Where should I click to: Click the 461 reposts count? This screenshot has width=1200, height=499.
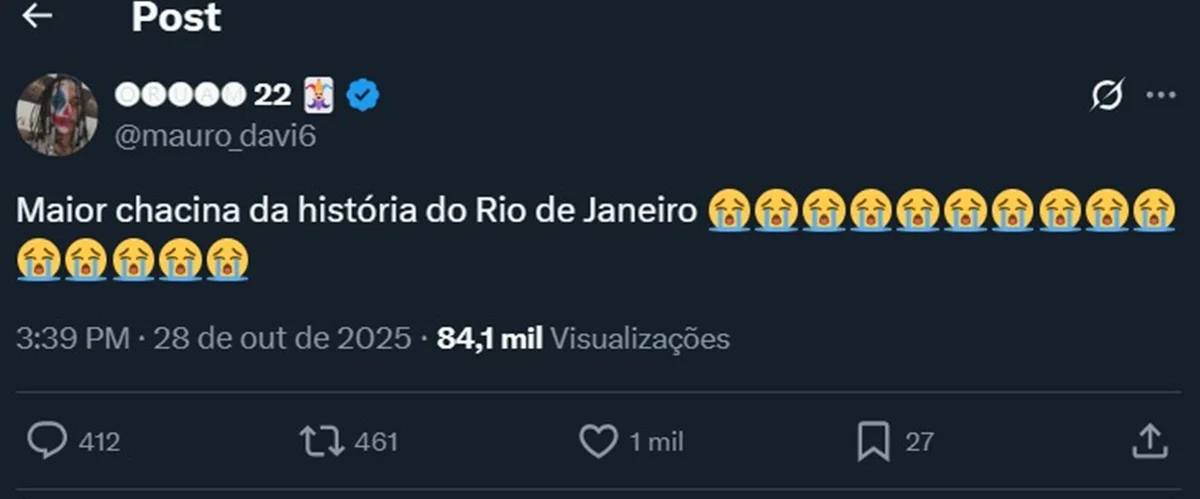click(x=377, y=442)
